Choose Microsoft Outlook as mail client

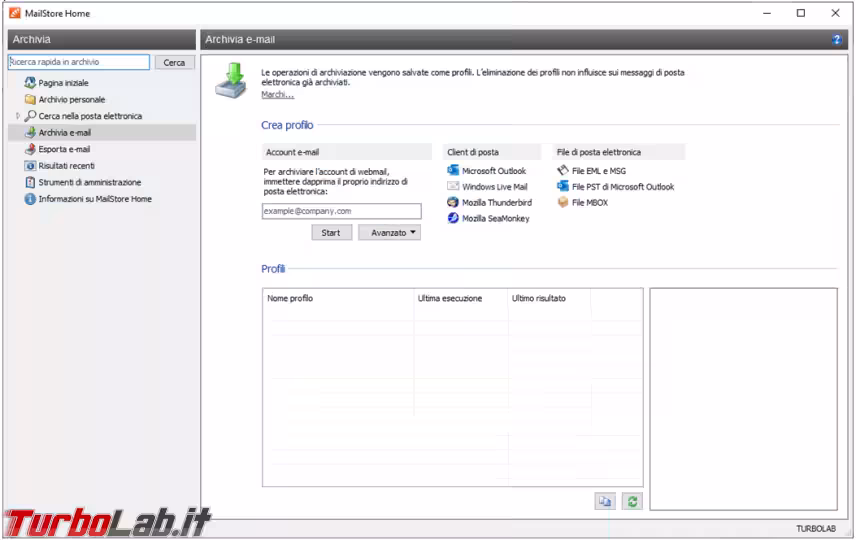tap(494, 171)
